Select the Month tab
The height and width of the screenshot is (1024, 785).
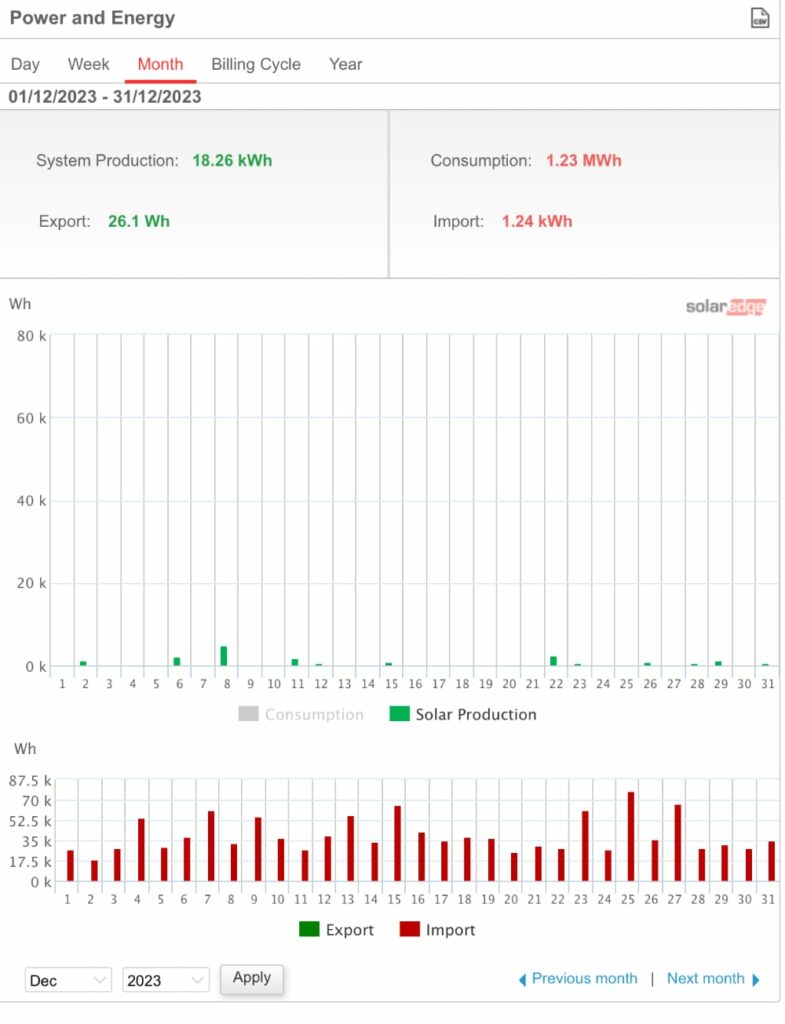[x=160, y=64]
